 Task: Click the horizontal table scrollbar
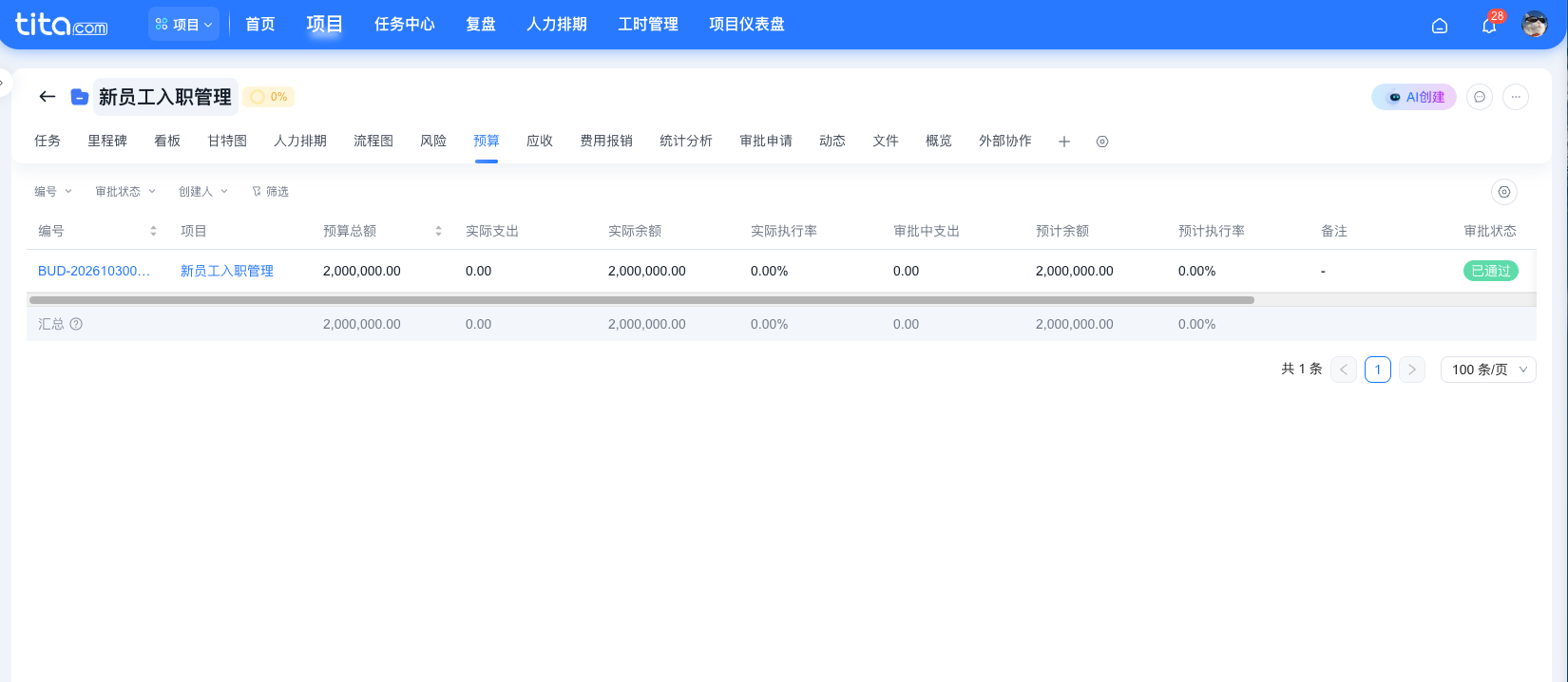tap(641, 300)
